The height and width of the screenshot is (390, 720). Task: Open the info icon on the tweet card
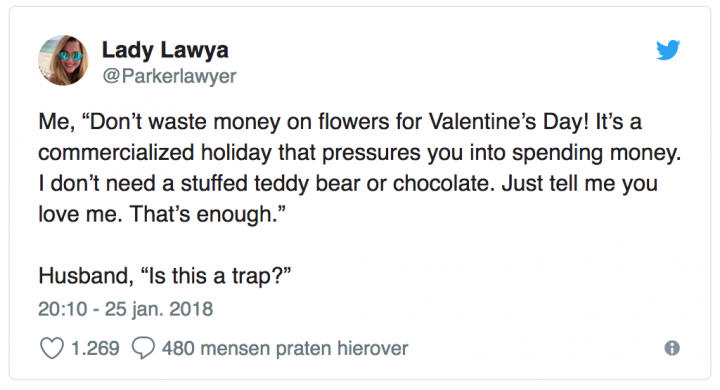[672, 348]
